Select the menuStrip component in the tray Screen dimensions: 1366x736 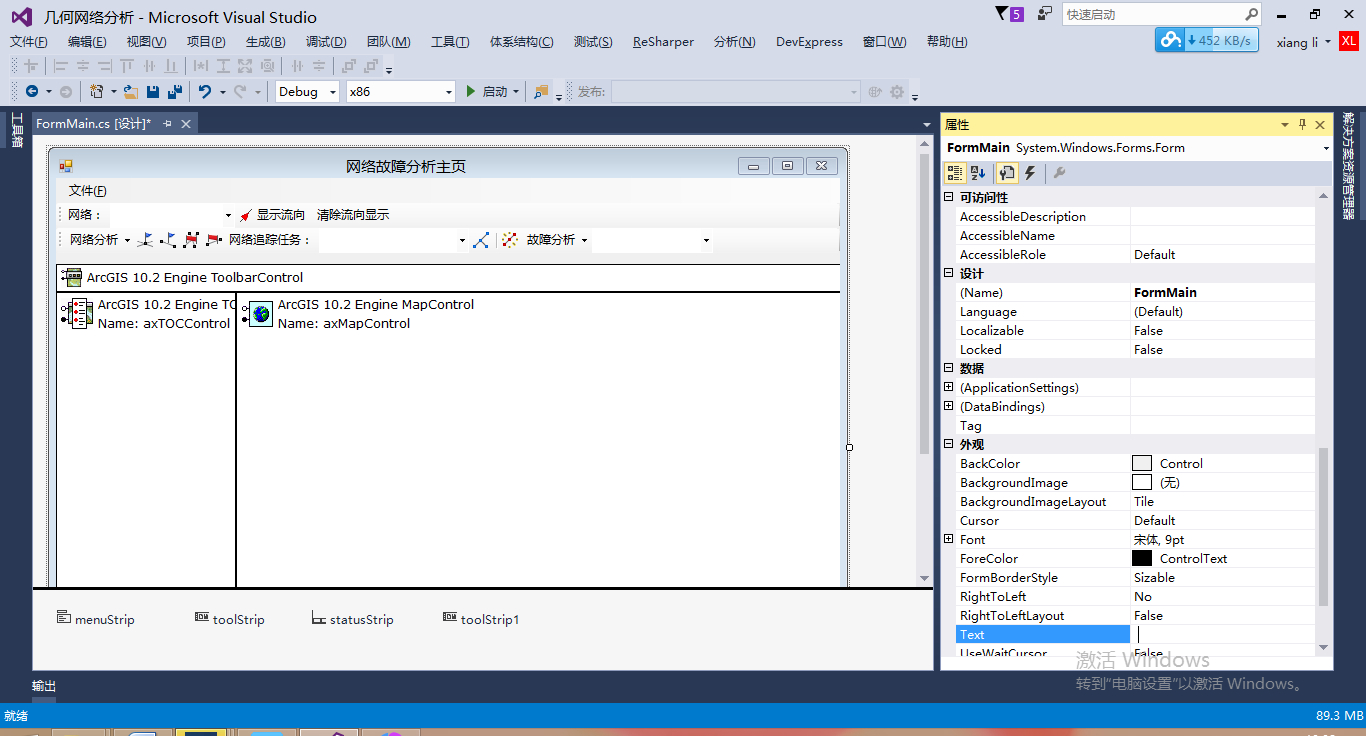[96, 619]
